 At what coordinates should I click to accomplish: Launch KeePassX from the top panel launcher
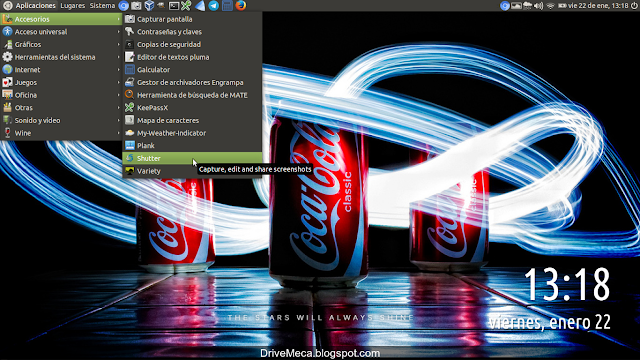pyautogui.click(x=186, y=6)
